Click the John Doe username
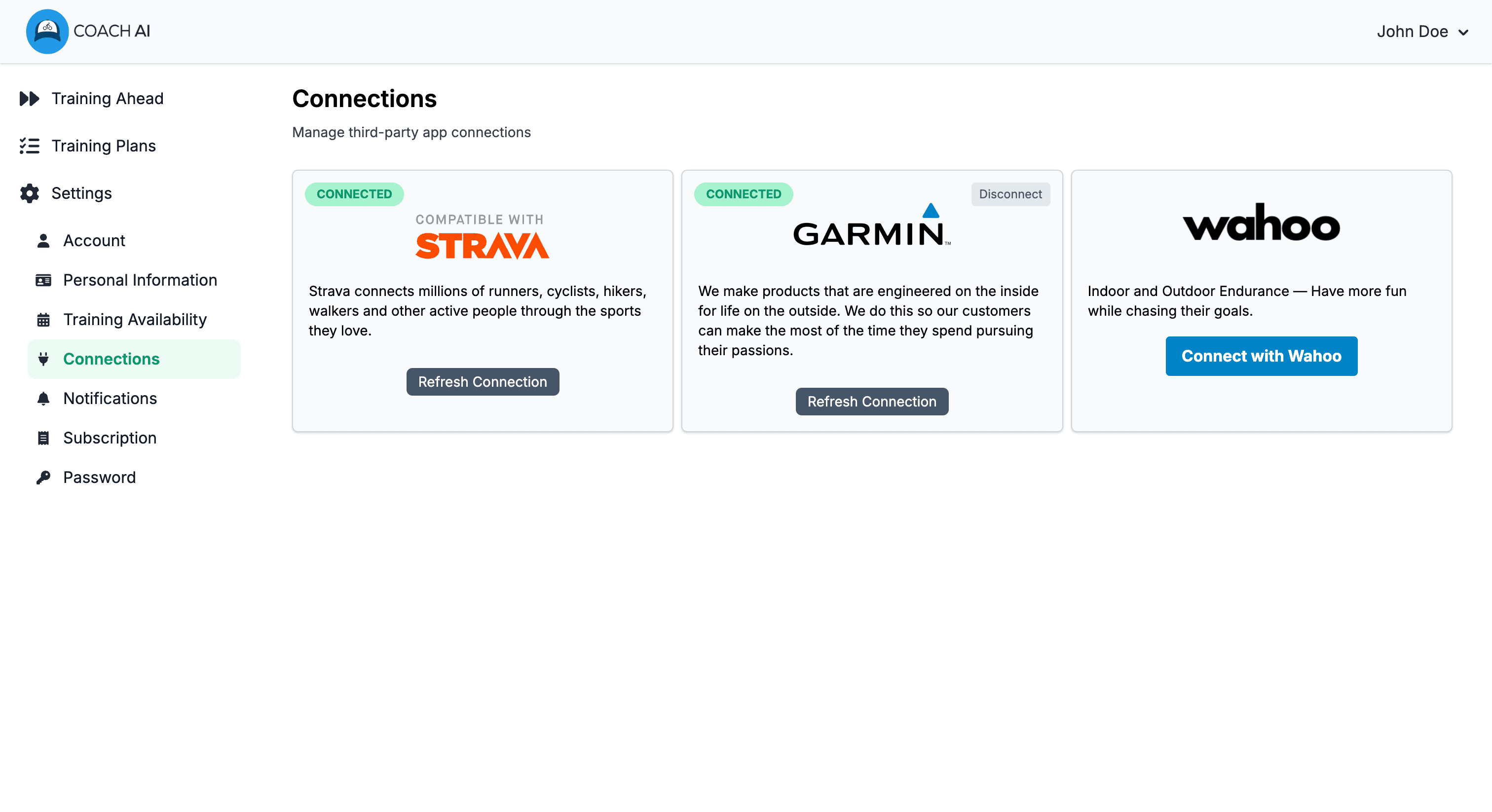This screenshot has width=1492, height=812. click(x=1412, y=32)
